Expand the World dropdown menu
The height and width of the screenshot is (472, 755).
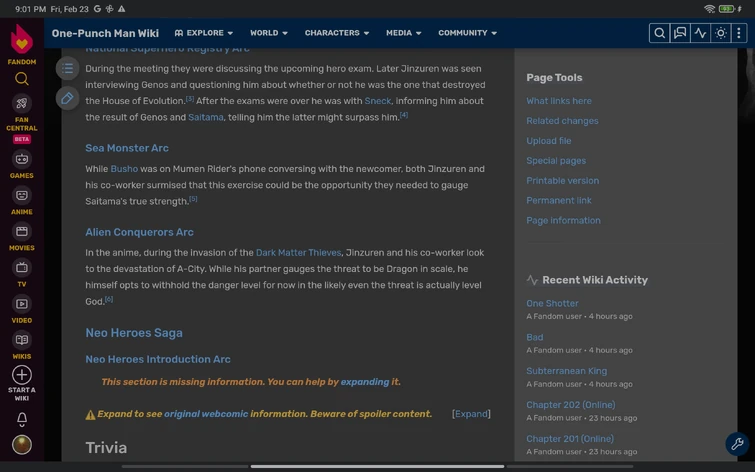(x=269, y=33)
